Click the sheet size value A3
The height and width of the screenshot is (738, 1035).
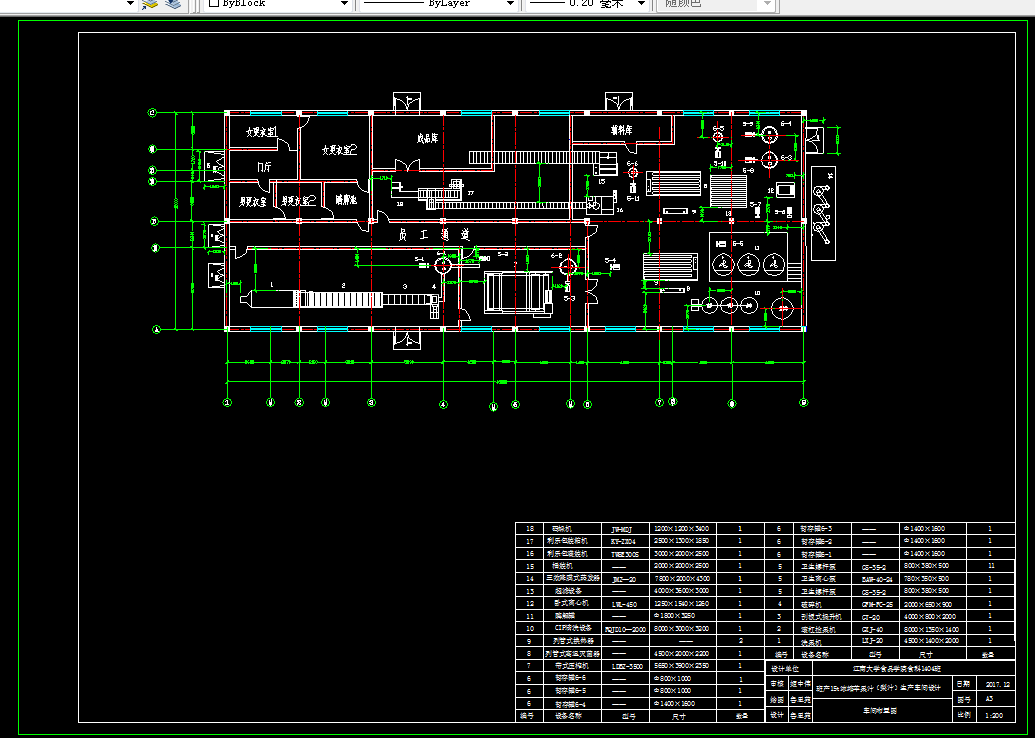989,698
